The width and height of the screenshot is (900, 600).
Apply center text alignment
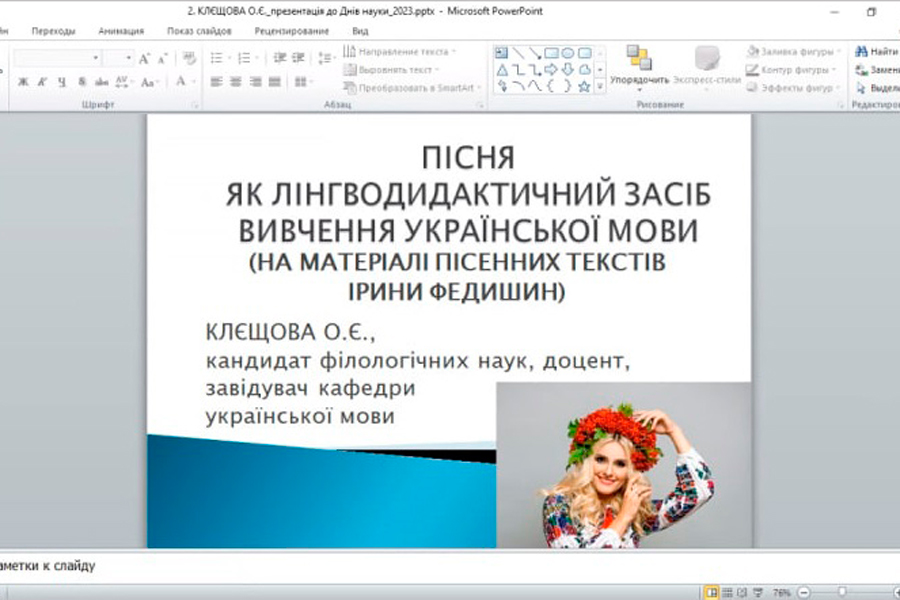point(236,82)
